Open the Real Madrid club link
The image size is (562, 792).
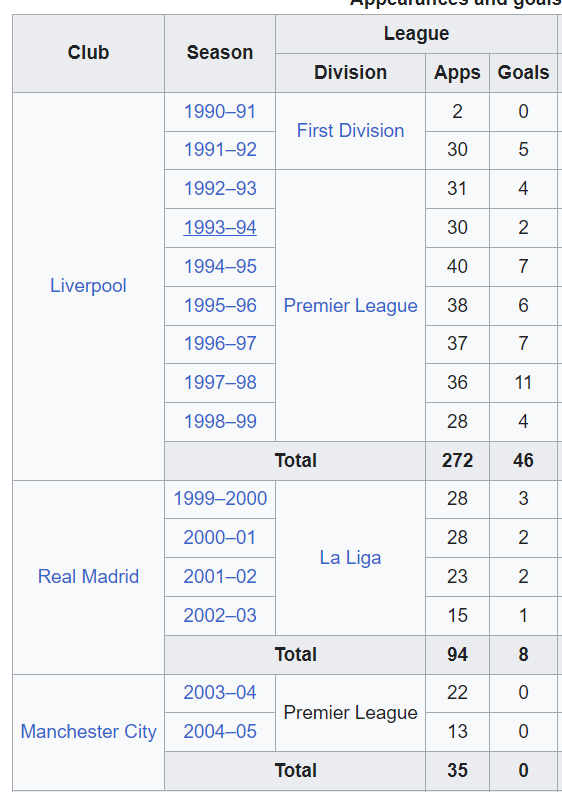[88, 576]
